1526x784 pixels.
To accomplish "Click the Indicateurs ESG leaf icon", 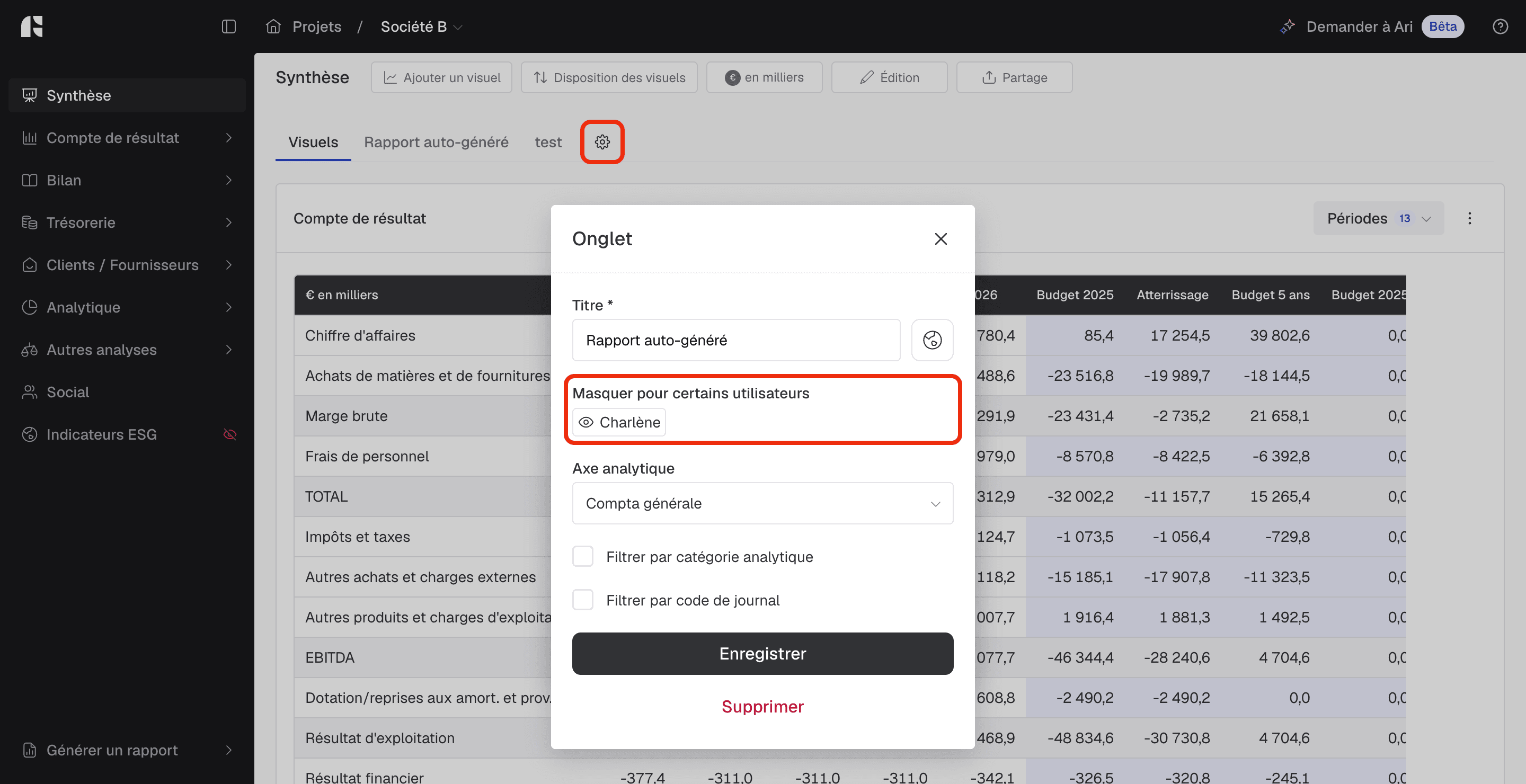I will (30, 434).
